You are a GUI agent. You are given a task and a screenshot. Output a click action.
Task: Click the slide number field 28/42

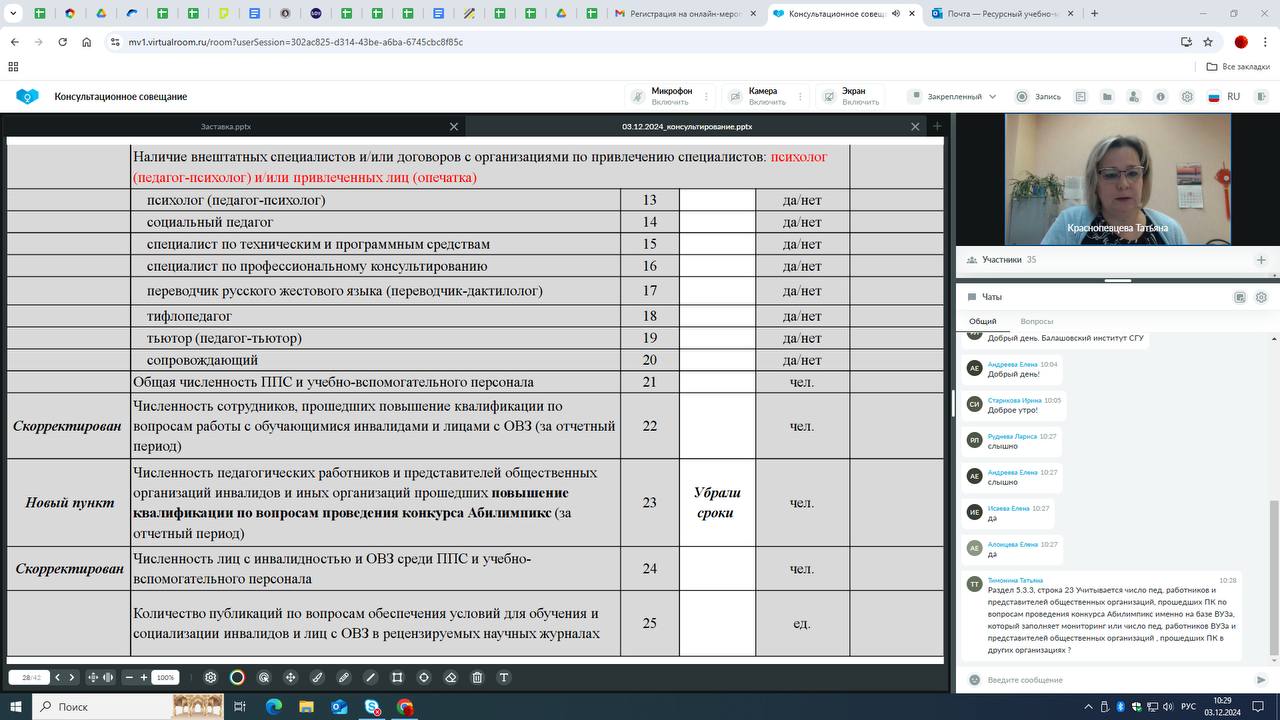click(x=31, y=677)
